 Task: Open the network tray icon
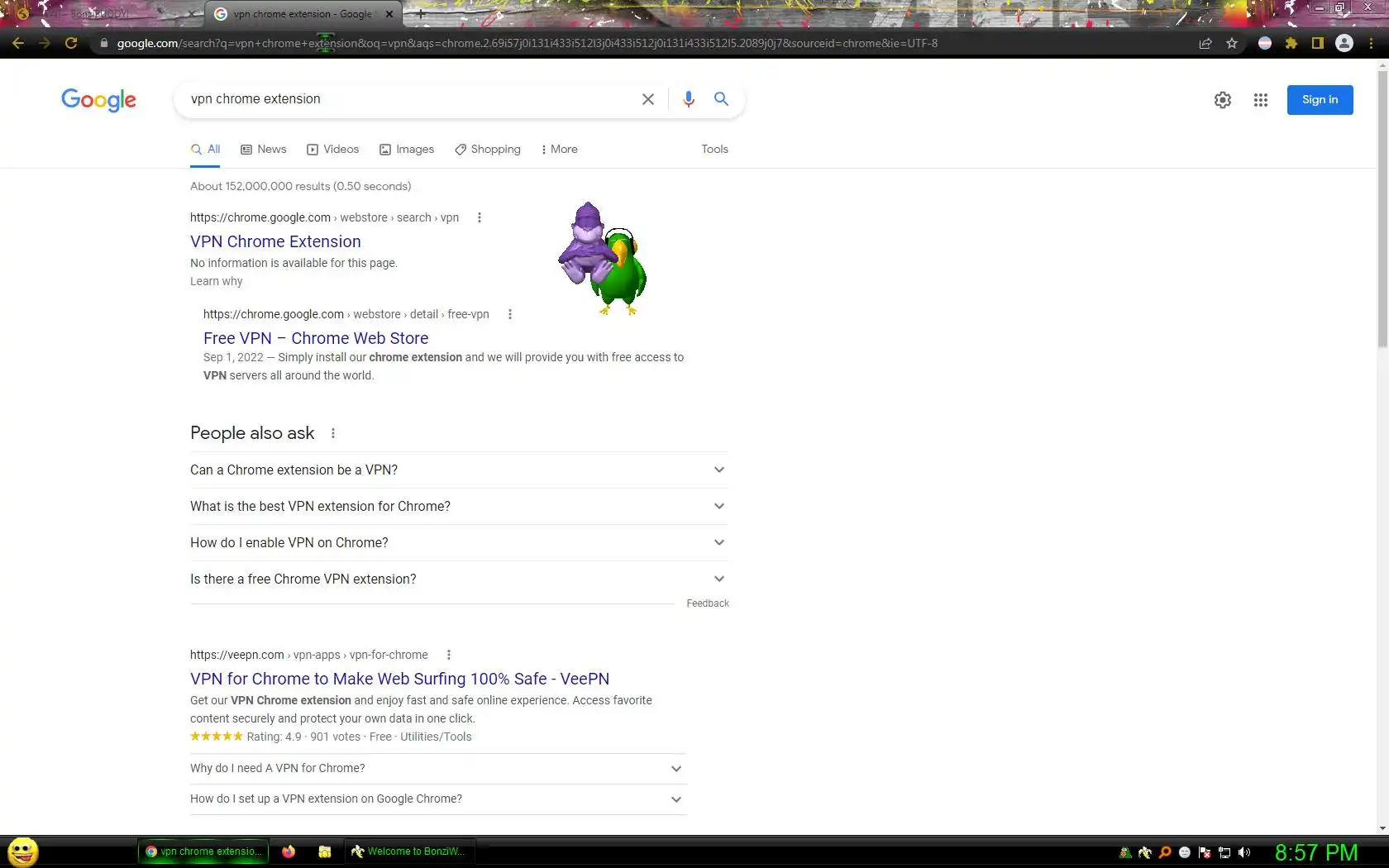click(1224, 852)
